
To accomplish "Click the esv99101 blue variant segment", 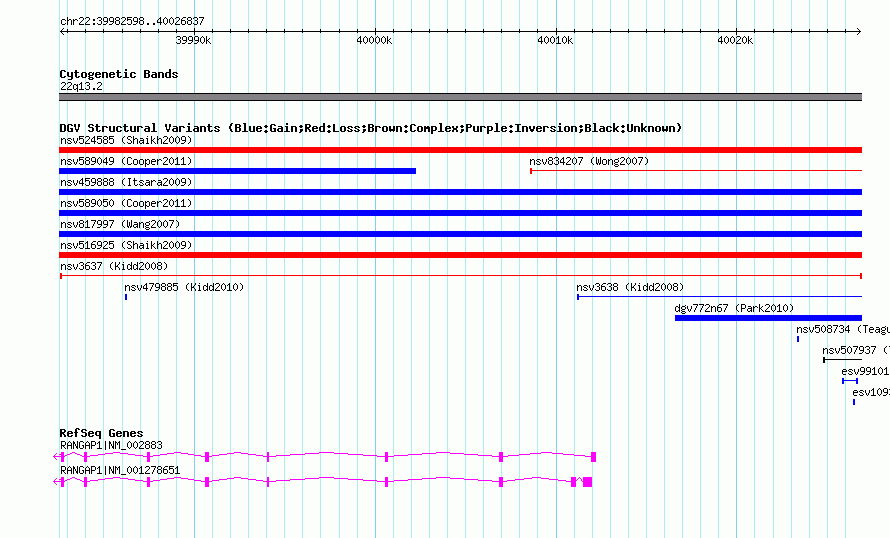I will pyautogui.click(x=850, y=381).
